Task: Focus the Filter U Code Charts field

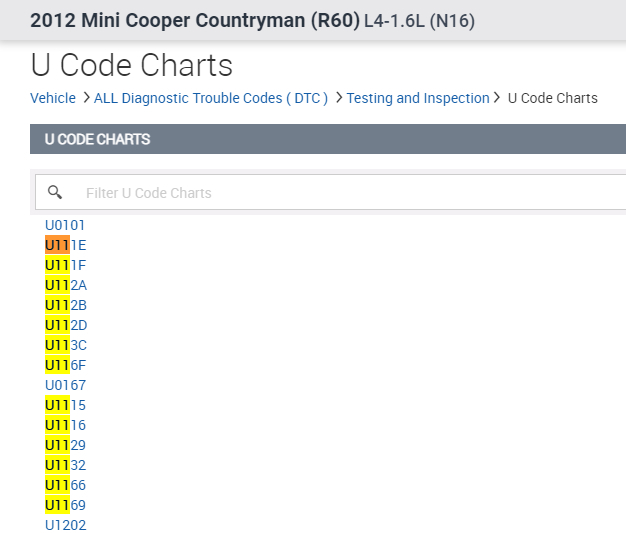Action: (x=331, y=192)
